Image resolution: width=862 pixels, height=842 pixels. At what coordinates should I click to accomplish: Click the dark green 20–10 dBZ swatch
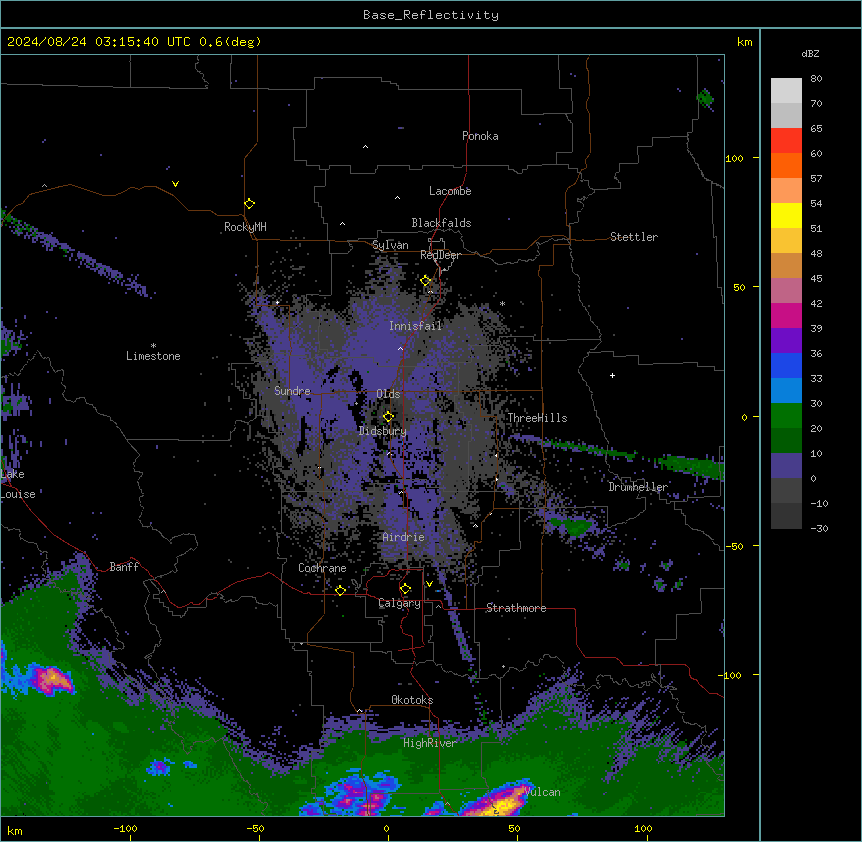click(786, 441)
